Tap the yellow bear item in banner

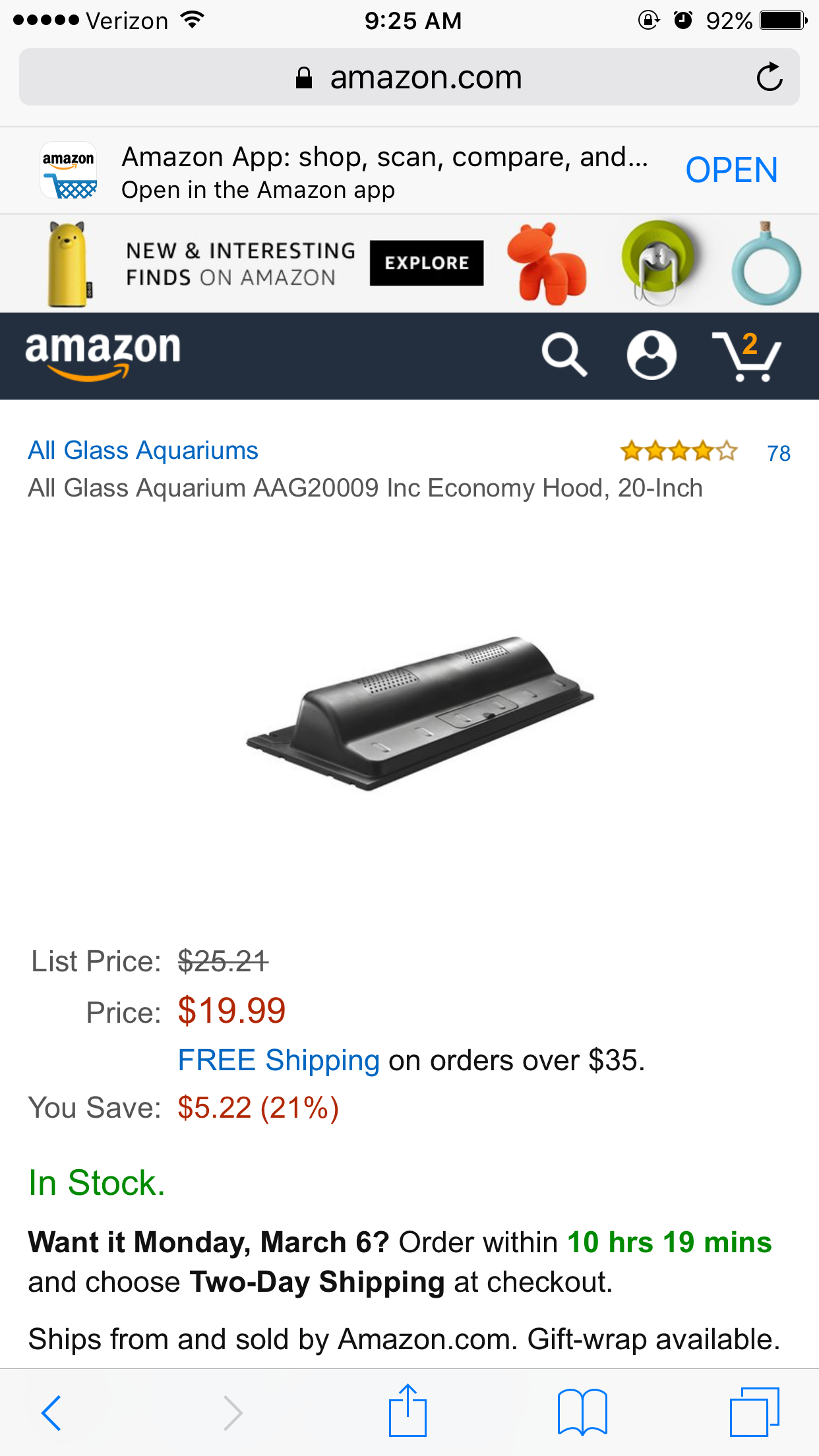click(68, 264)
